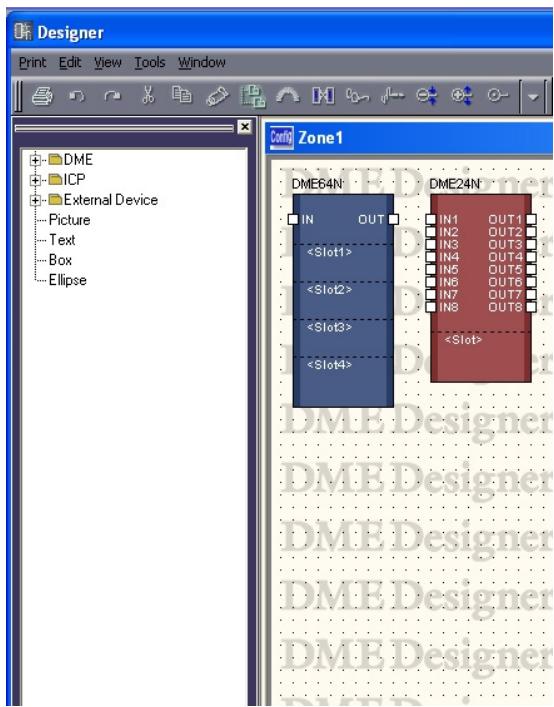Click the green Paste With Wire icon

pyautogui.click(x=252, y=96)
